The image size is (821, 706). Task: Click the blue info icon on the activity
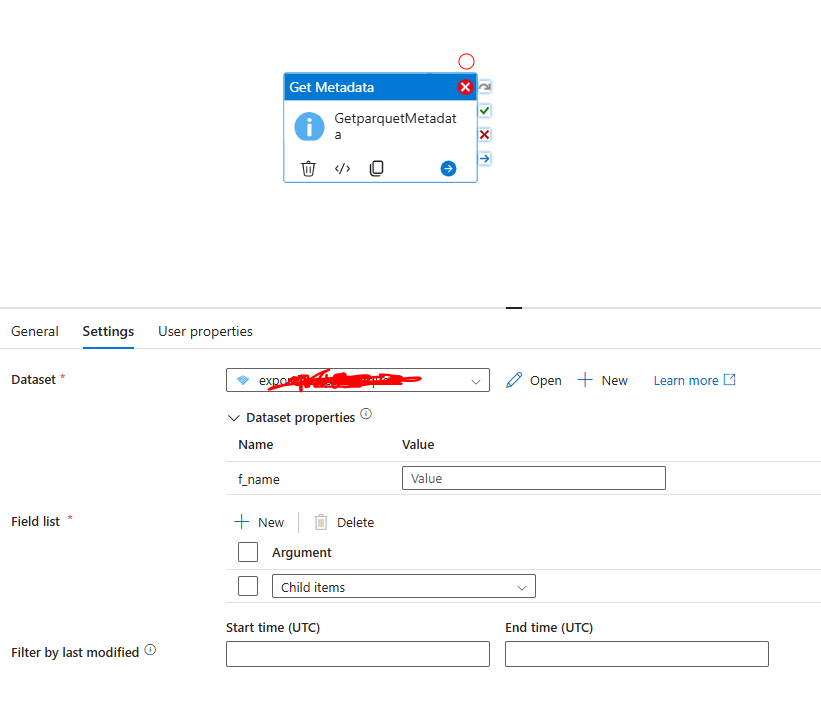point(309,126)
